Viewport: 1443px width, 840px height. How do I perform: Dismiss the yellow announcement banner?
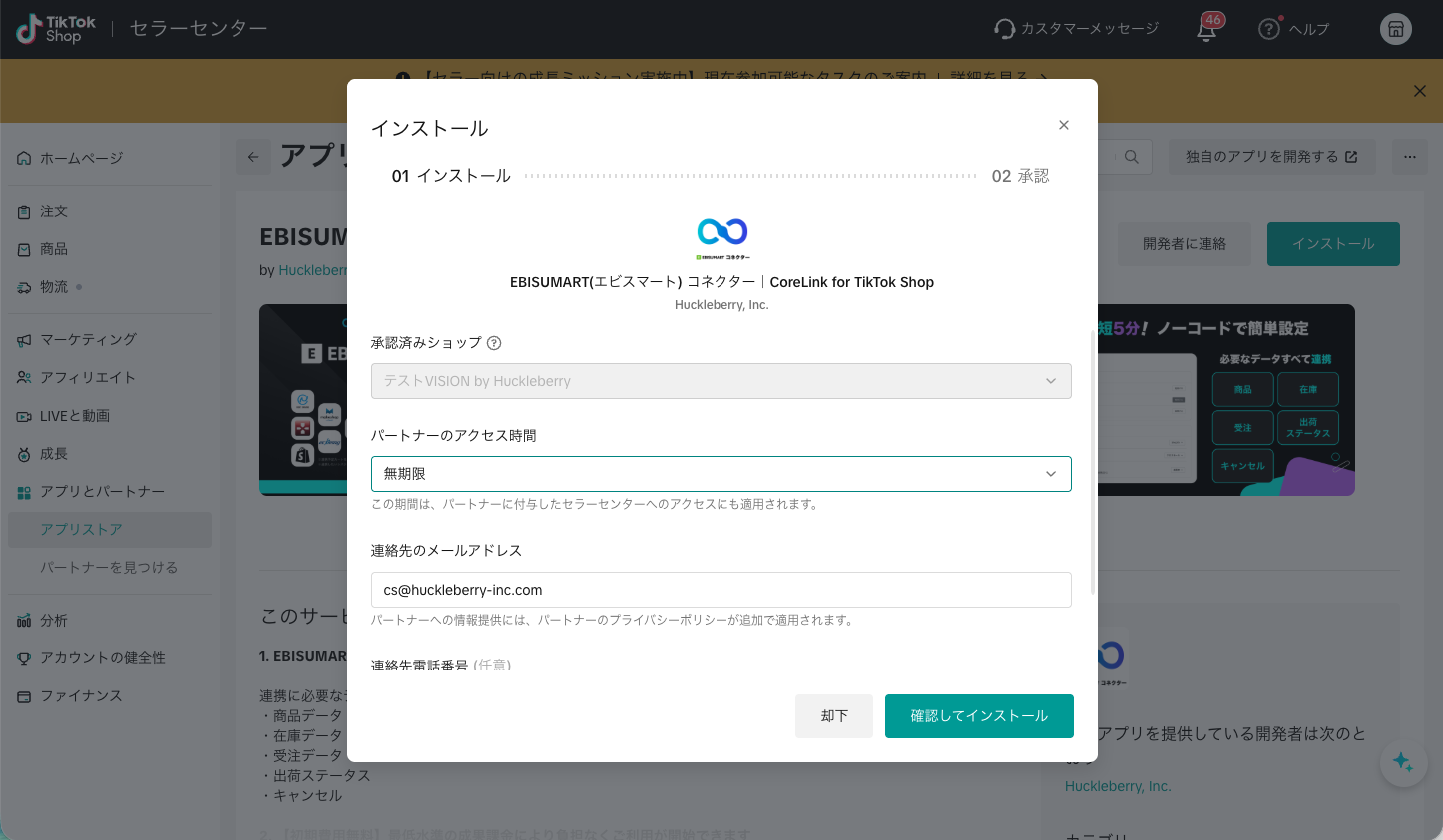click(x=1420, y=91)
